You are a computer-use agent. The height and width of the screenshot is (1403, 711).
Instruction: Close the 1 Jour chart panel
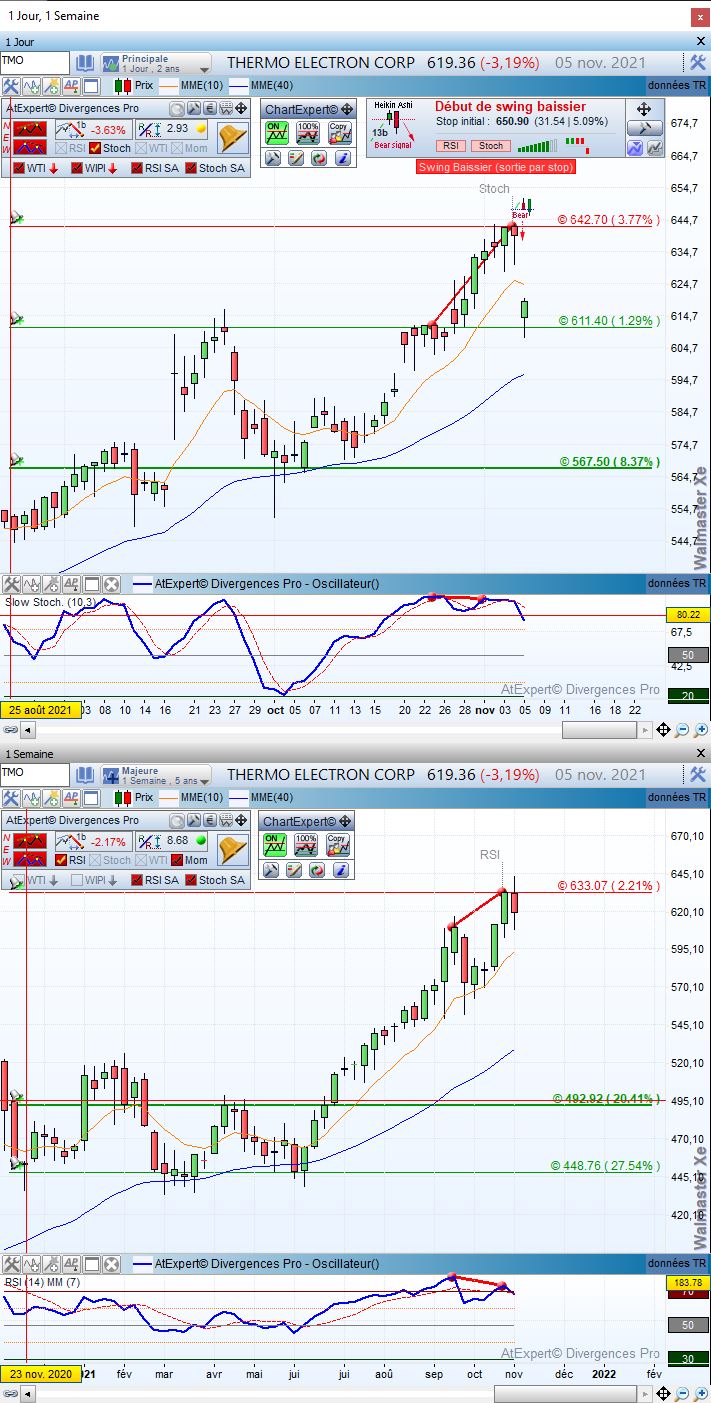(700, 41)
